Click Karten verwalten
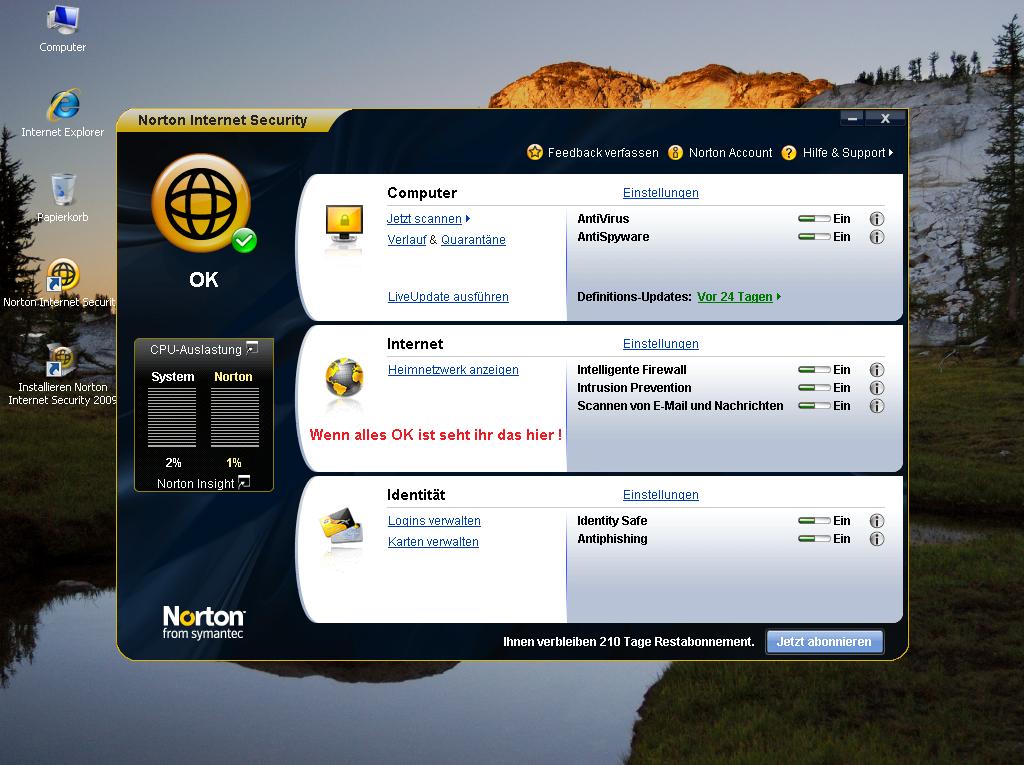The width and height of the screenshot is (1024, 765). click(433, 542)
